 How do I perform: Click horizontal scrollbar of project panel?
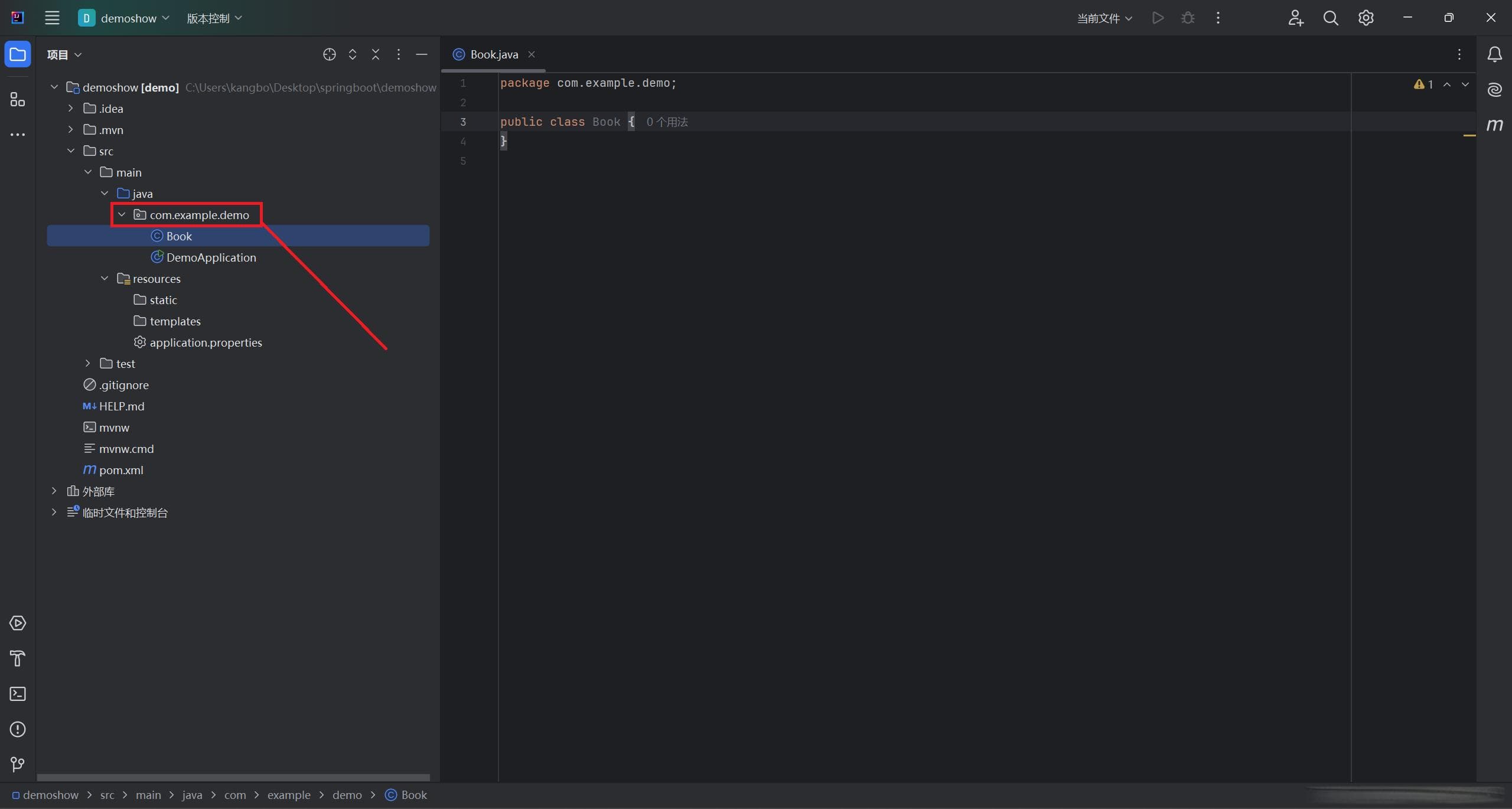[233, 777]
